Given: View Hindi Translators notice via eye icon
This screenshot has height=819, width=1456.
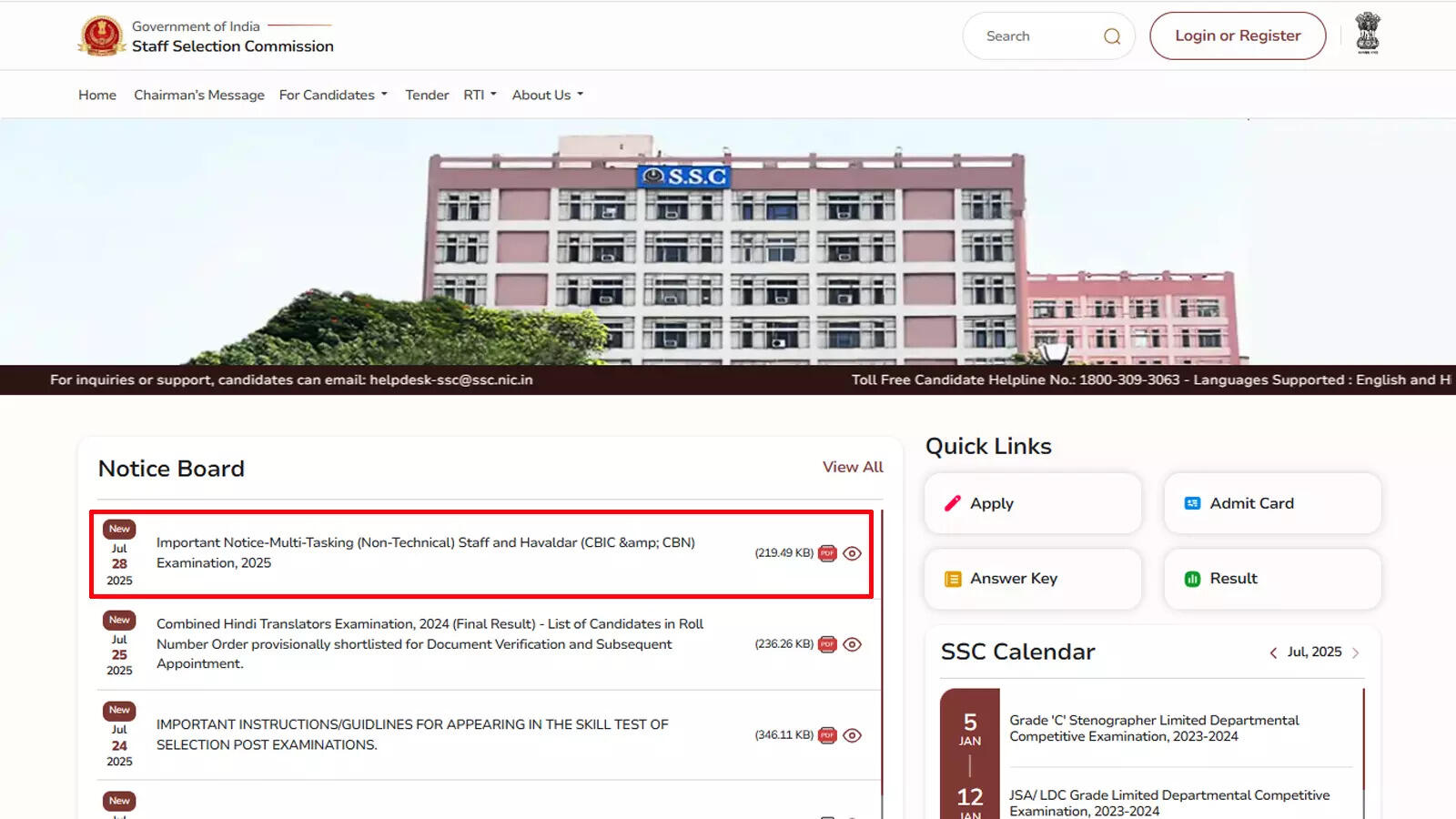Looking at the screenshot, I should pyautogui.click(x=852, y=644).
